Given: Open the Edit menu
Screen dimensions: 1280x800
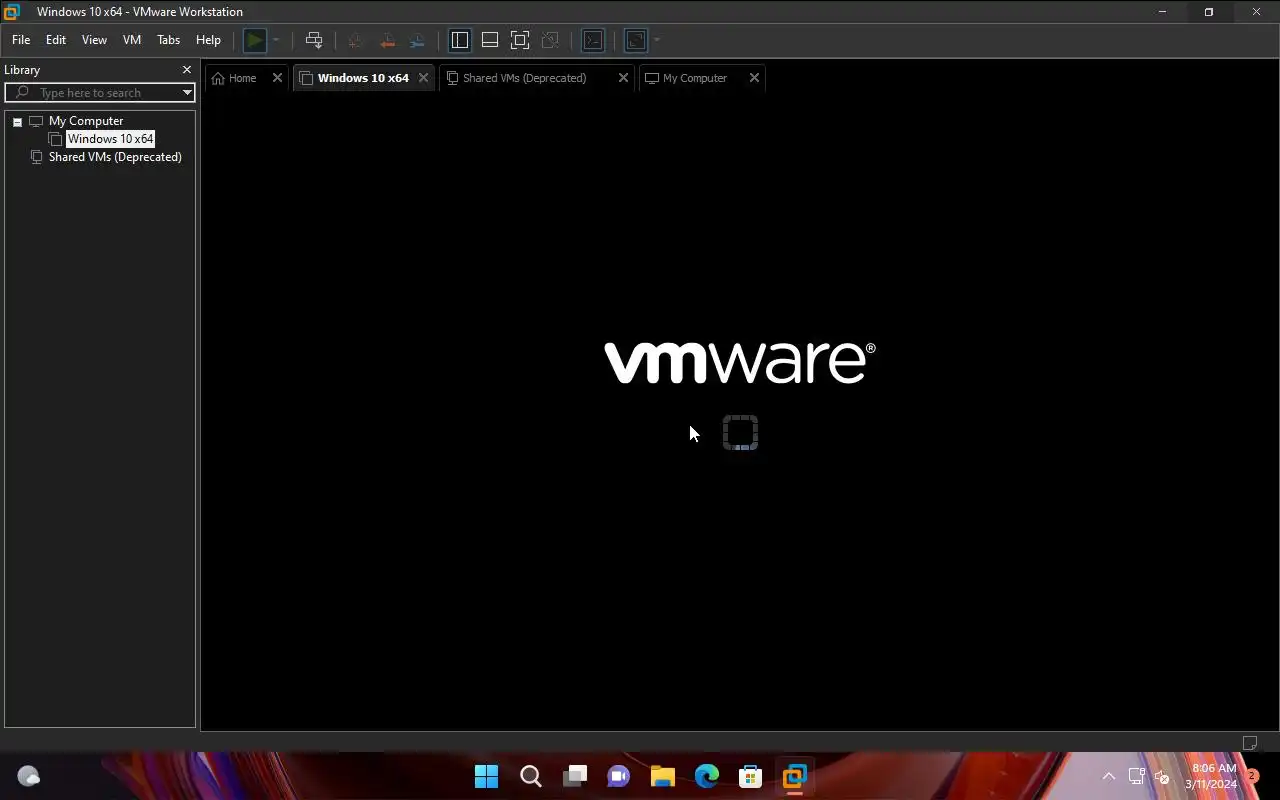Looking at the screenshot, I should pyautogui.click(x=56, y=40).
